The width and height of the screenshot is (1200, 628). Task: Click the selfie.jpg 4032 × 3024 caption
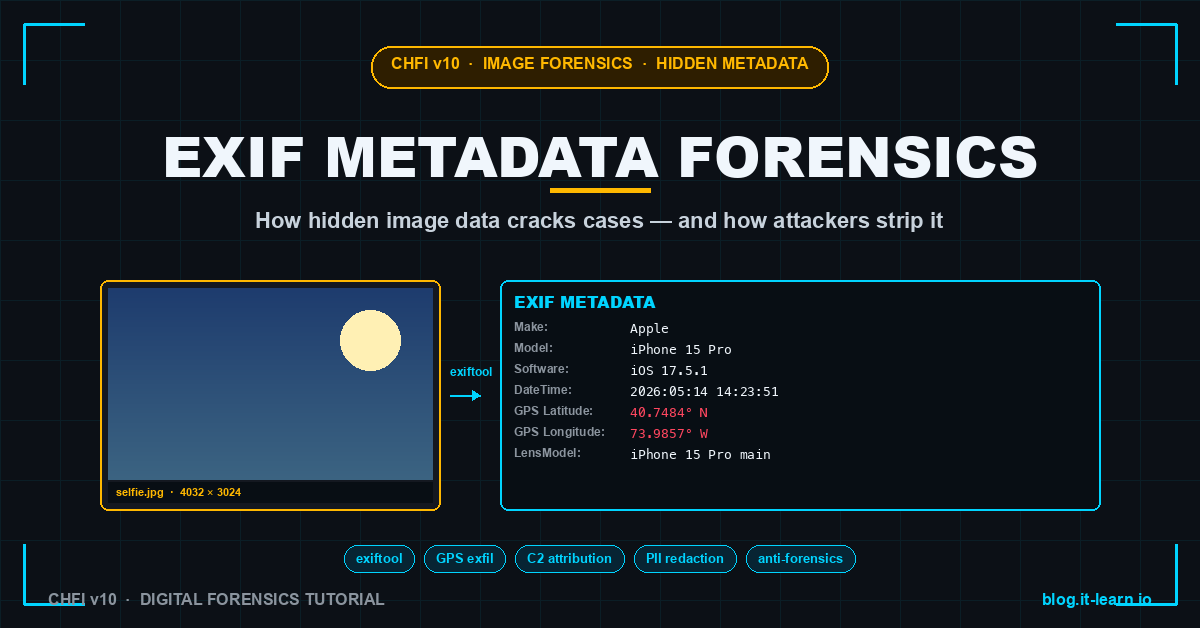point(178,492)
